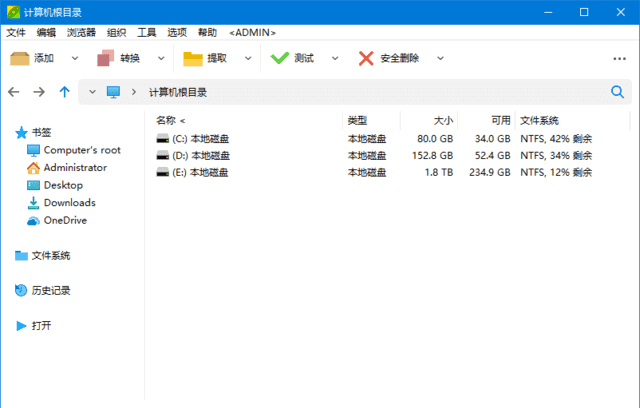Open the 工具 menu
640x408 pixels.
(147, 33)
